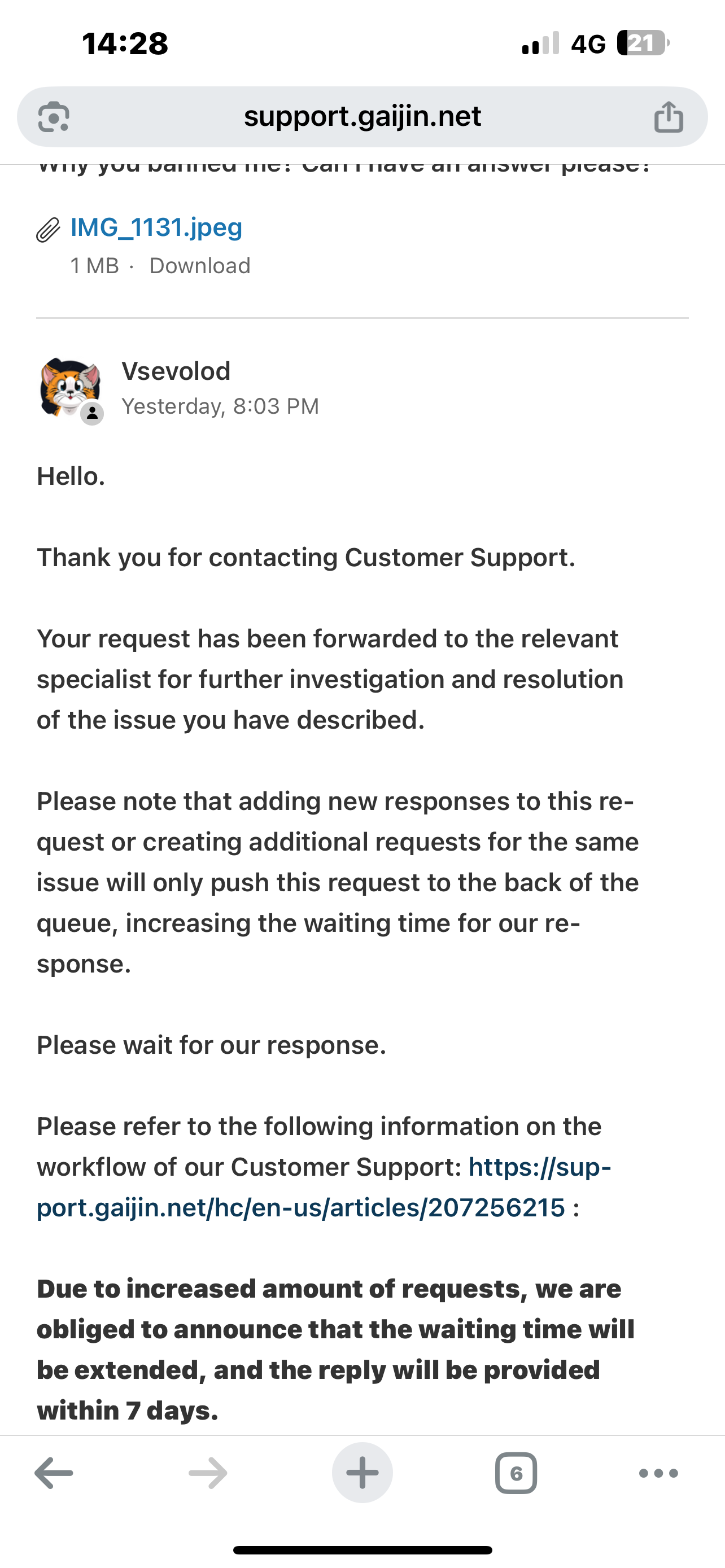The image size is (725, 1568).
Task: Tap the battery indicator in status bar
Action: [x=644, y=43]
